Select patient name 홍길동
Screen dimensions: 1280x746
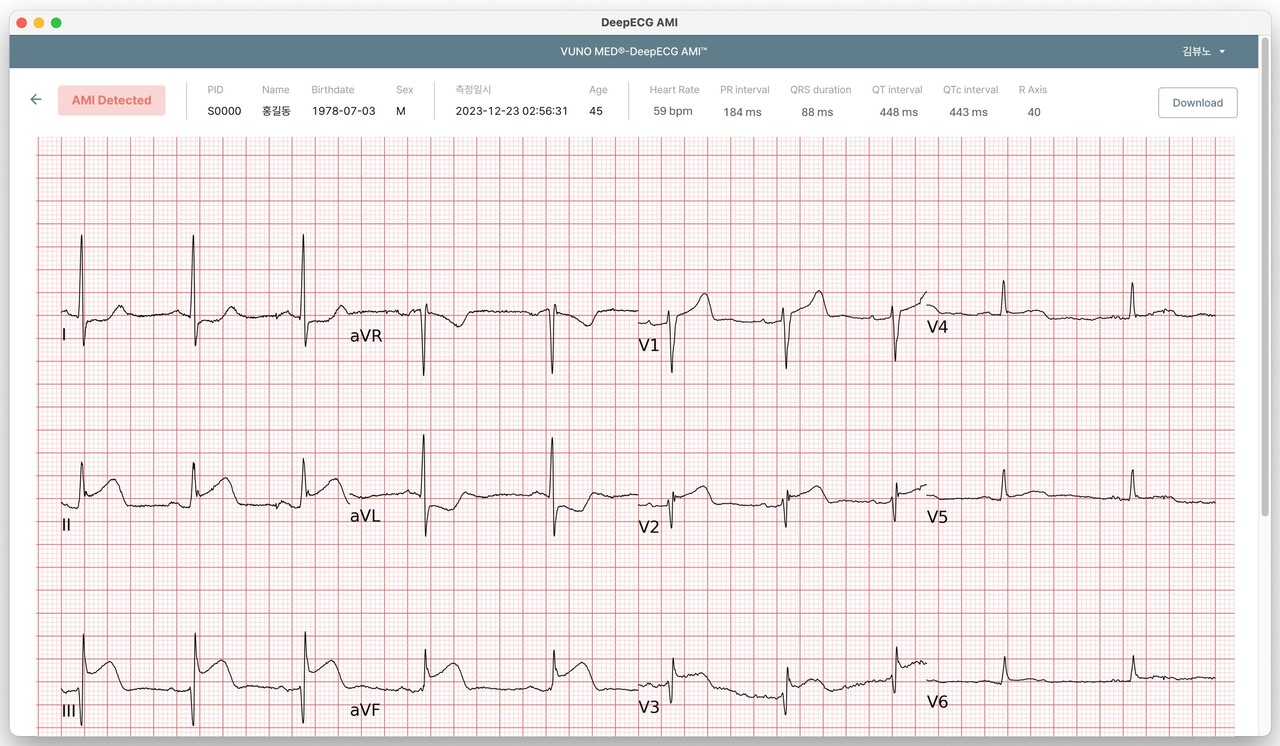276,111
